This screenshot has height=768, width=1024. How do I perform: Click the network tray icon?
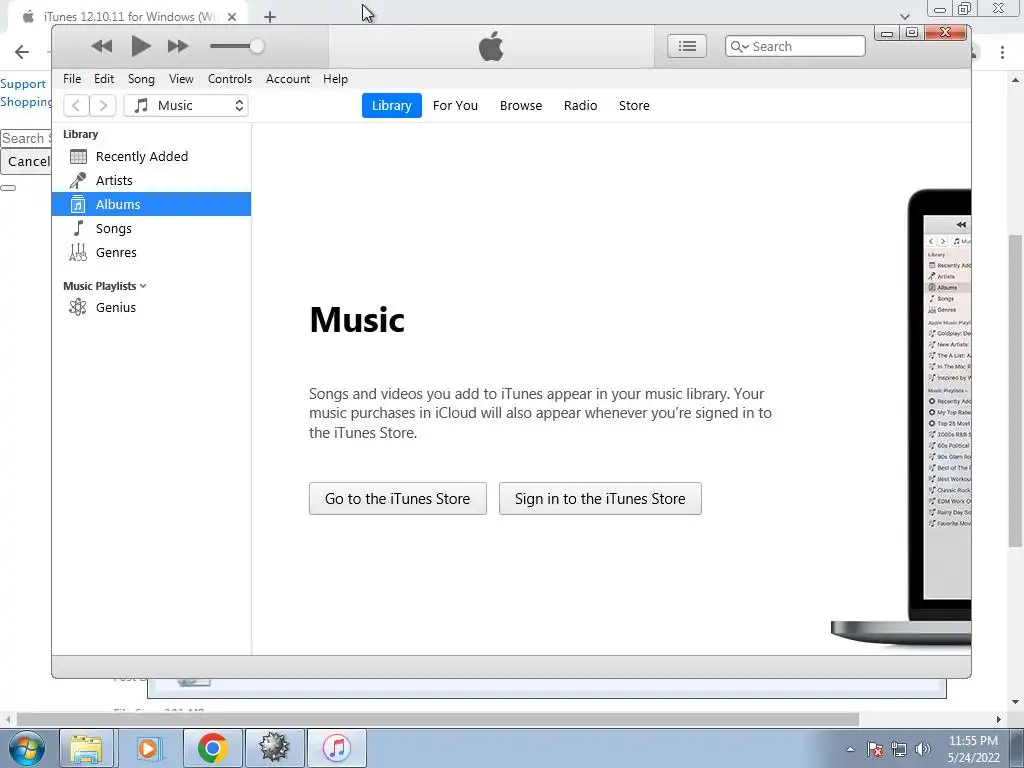899,749
